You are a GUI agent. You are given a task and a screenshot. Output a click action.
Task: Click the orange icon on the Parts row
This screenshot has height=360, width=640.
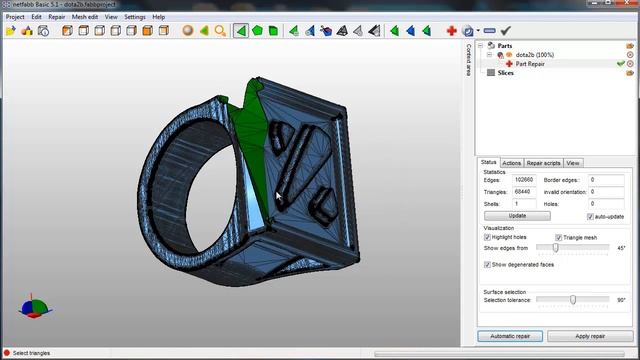(630, 46)
